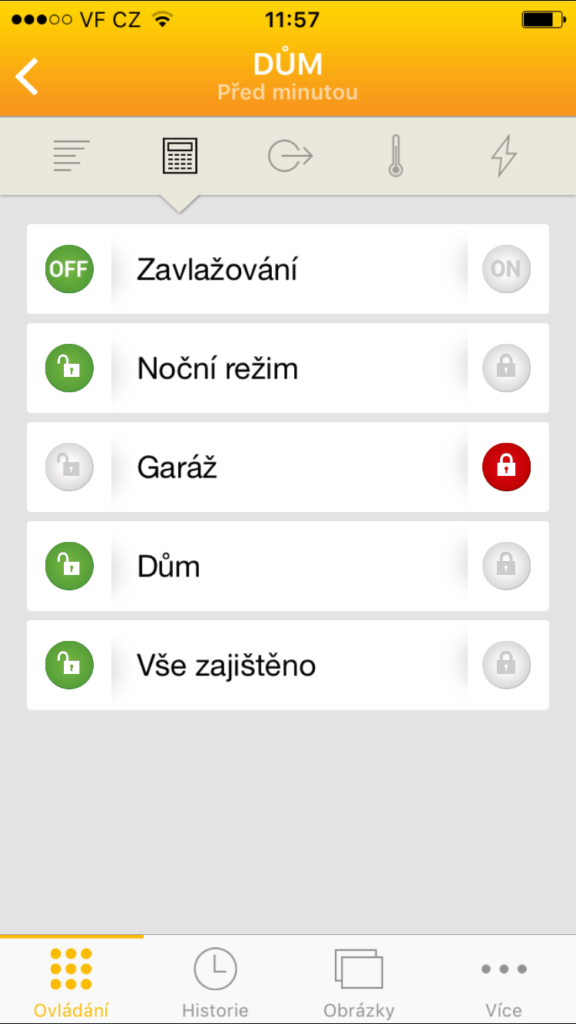Screen dimensions: 576x1024
Task: Tap the back arrow in the header
Action: (27, 76)
